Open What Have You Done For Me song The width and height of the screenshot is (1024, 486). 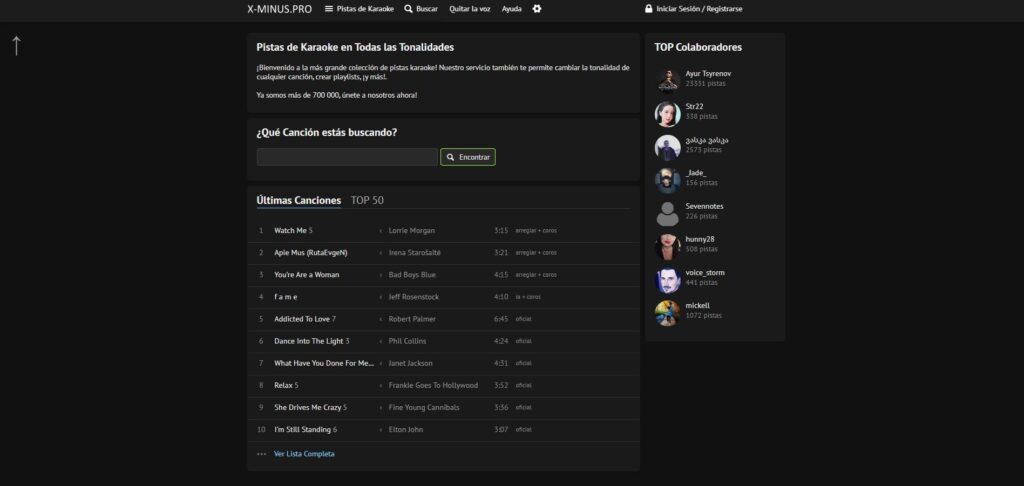tap(324, 363)
